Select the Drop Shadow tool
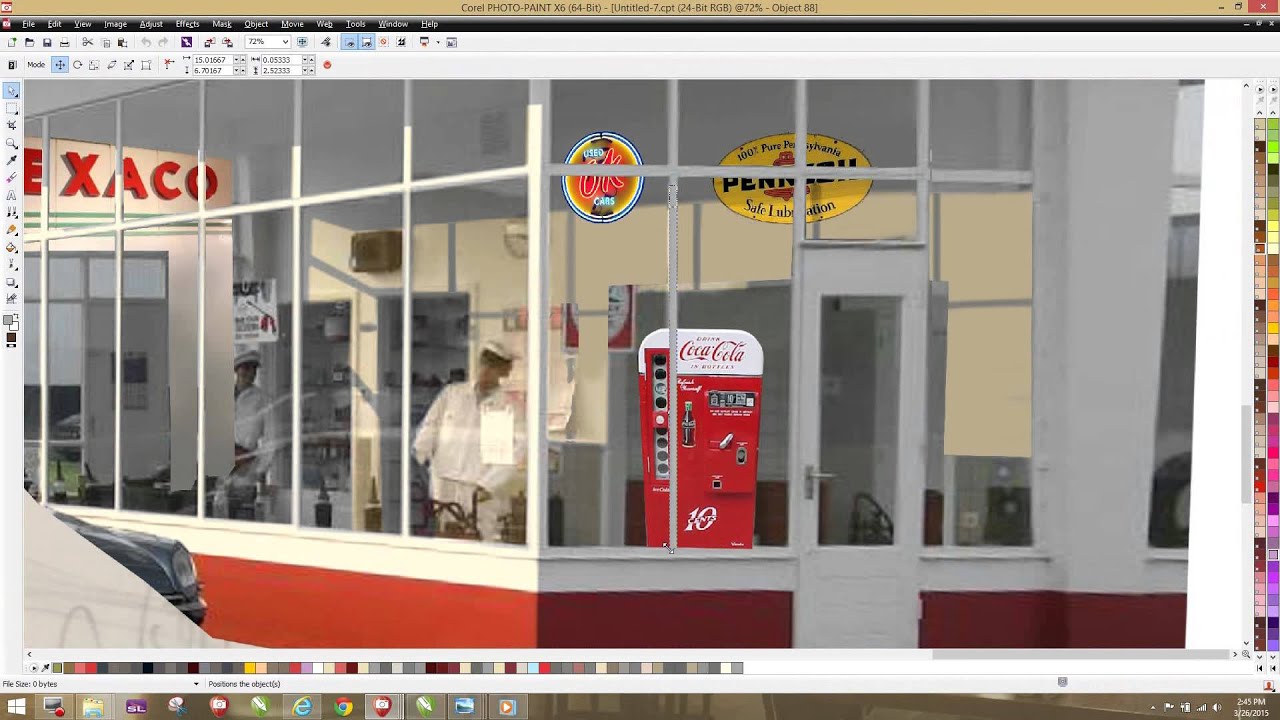Viewport: 1280px width, 720px height. 12,281
